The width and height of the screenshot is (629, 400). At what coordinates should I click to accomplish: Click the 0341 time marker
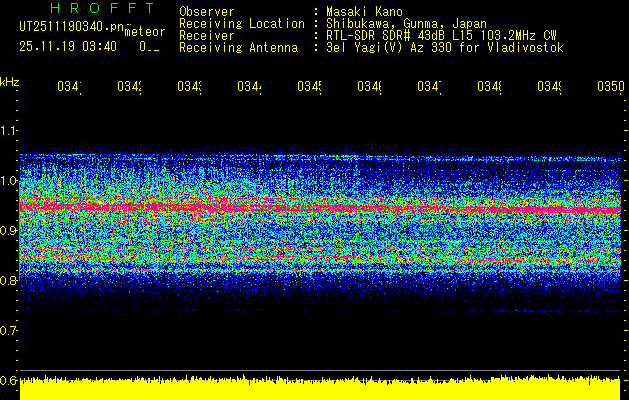[69, 87]
